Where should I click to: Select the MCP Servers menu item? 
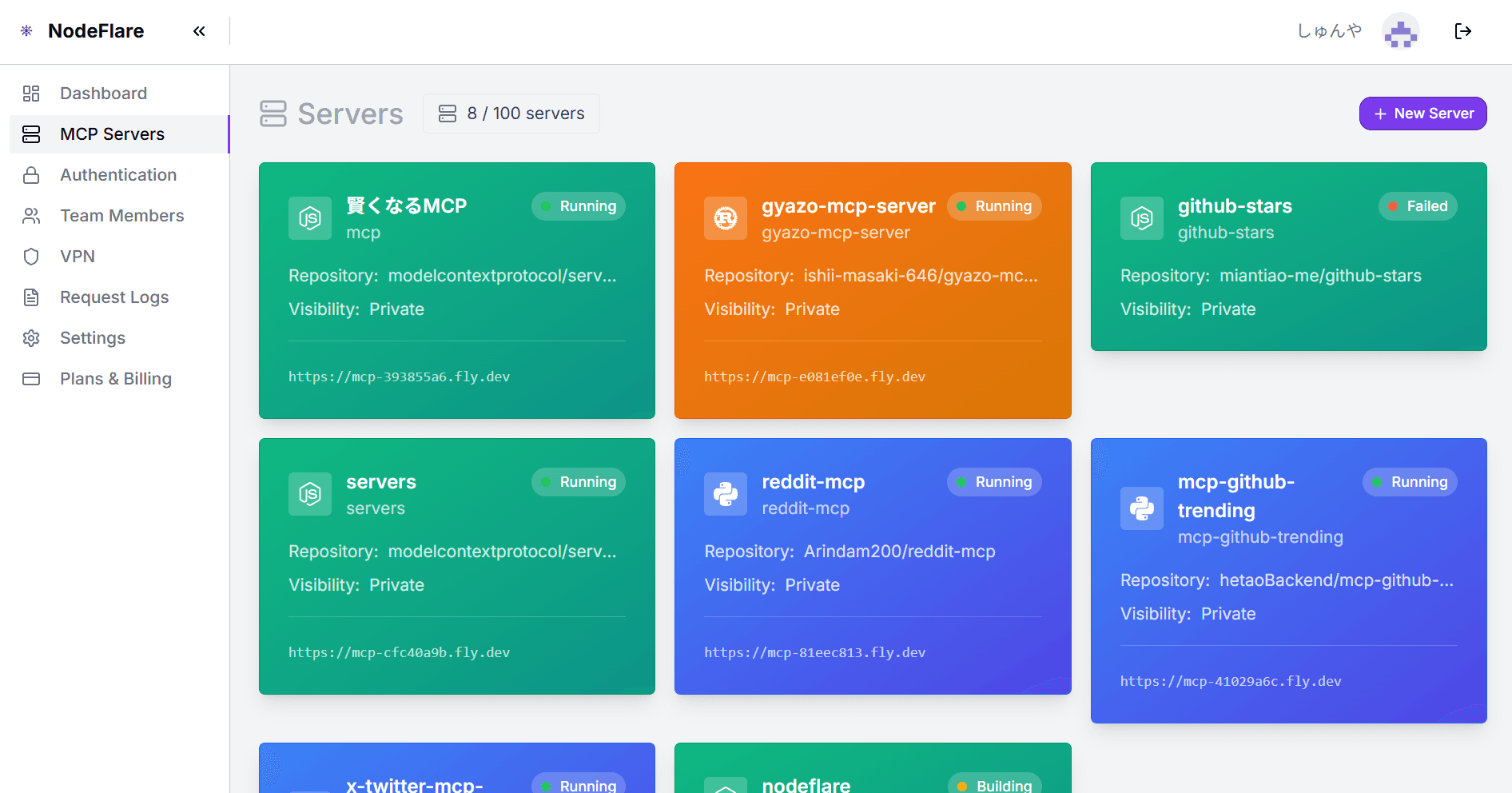click(120, 134)
